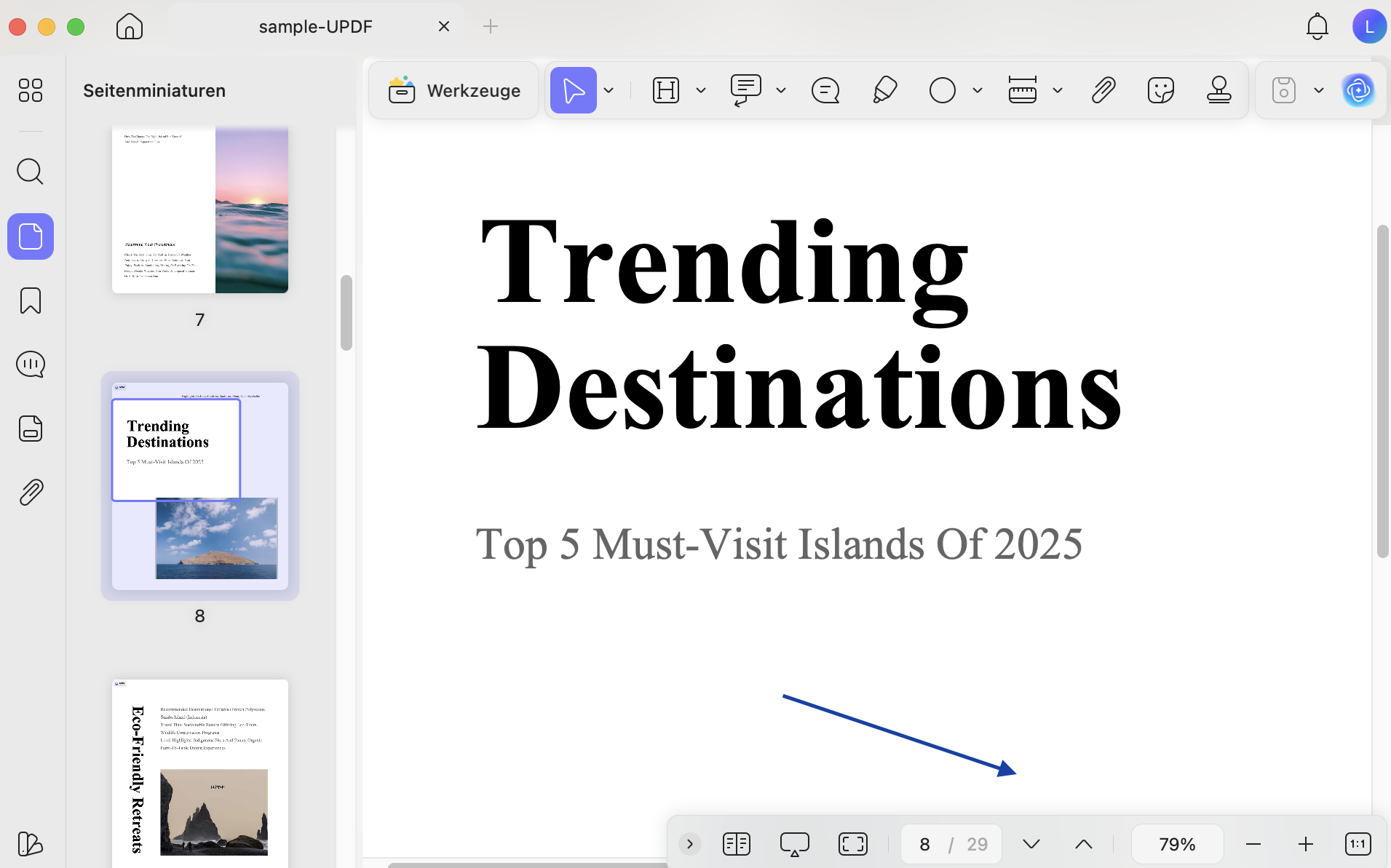Expand the save options dropdown arrow
The image size is (1391, 868).
pyautogui.click(x=1318, y=90)
